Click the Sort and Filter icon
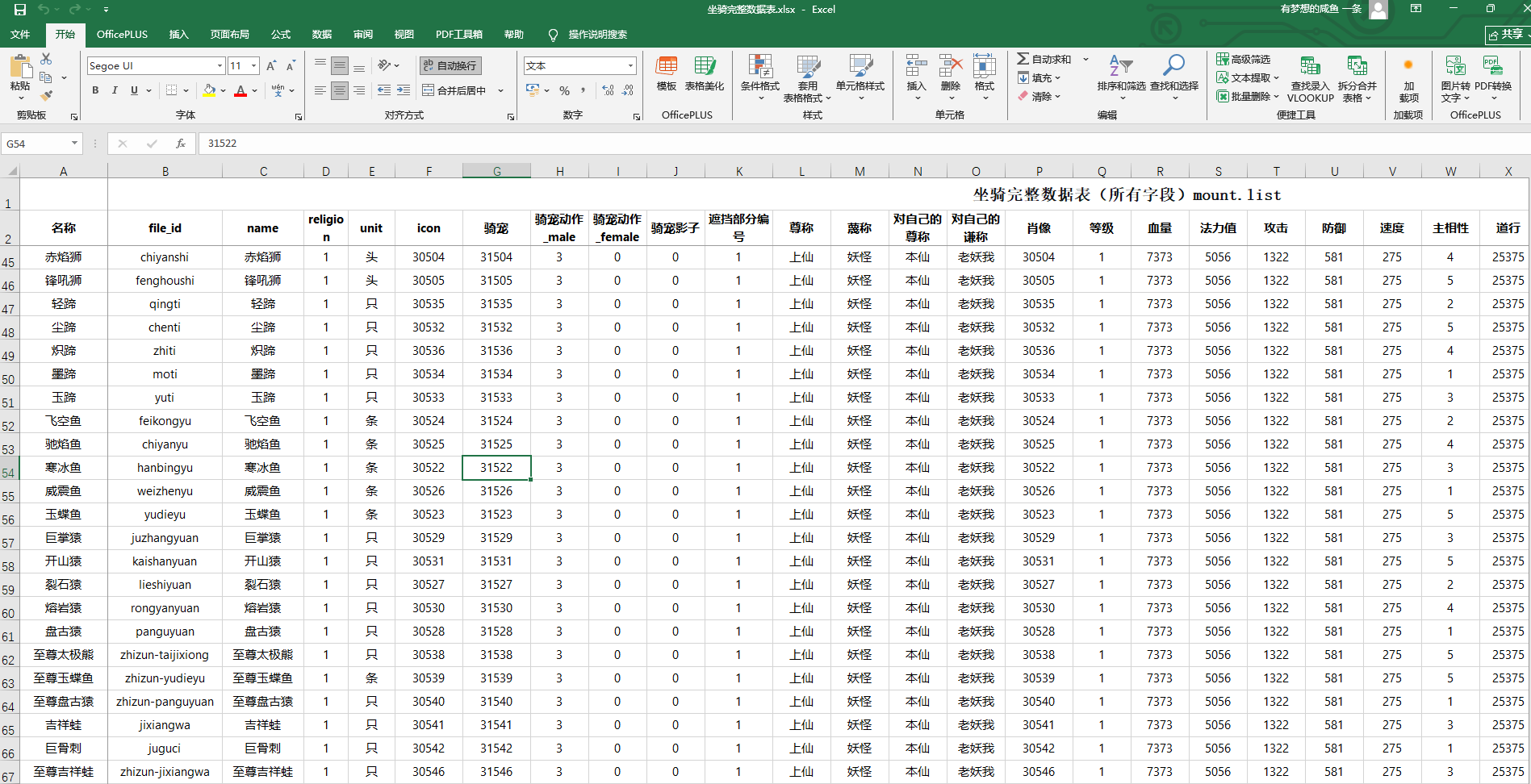 click(x=1120, y=66)
